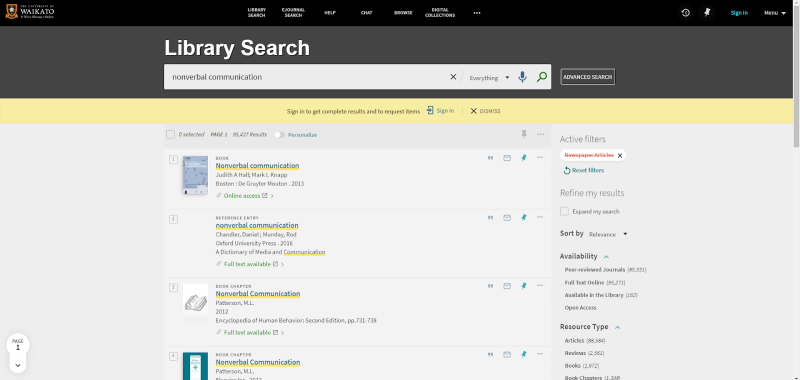
Task: Start voice search with microphone icon
Action: click(x=522, y=77)
